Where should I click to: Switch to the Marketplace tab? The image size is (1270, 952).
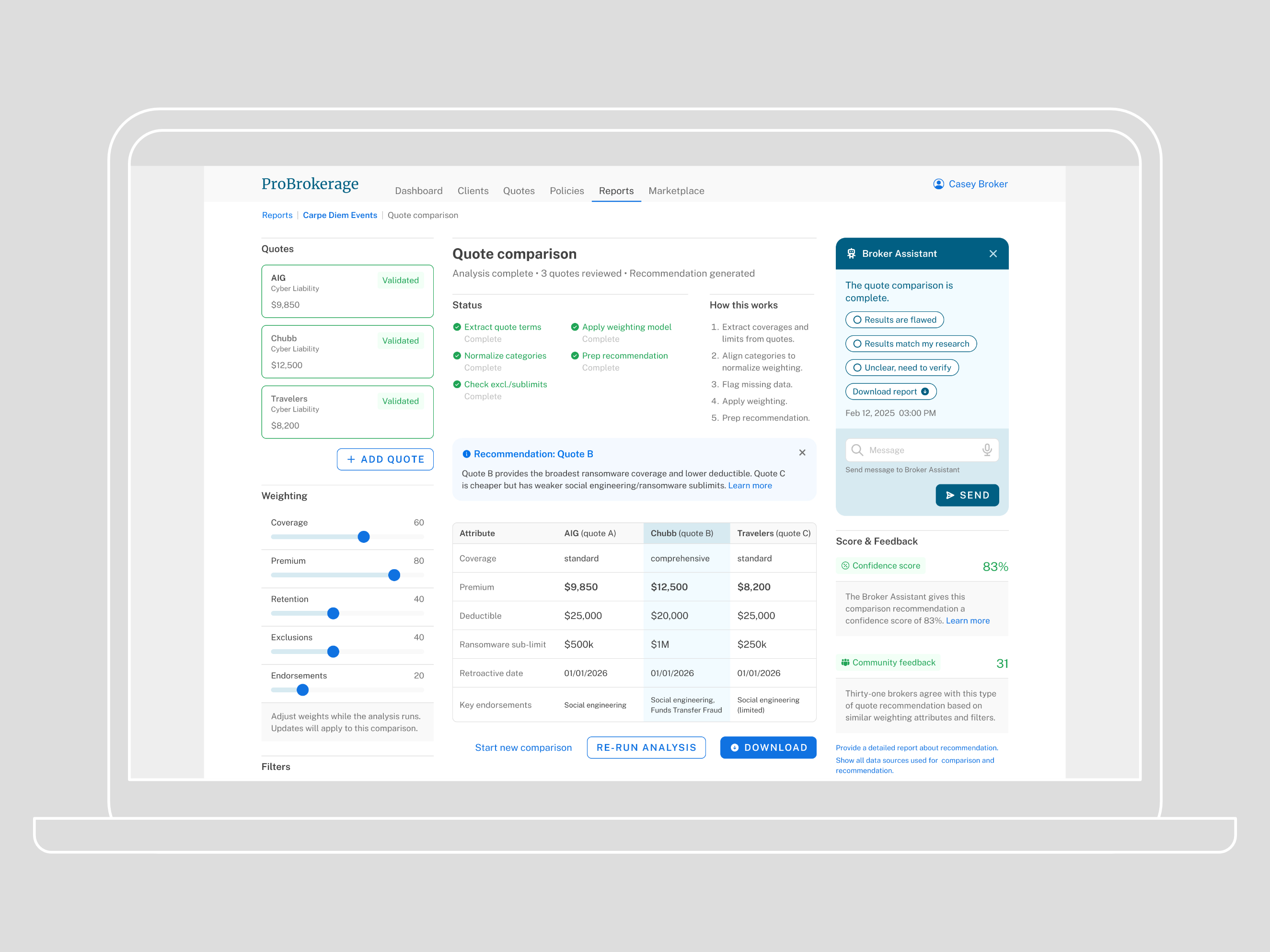(676, 191)
